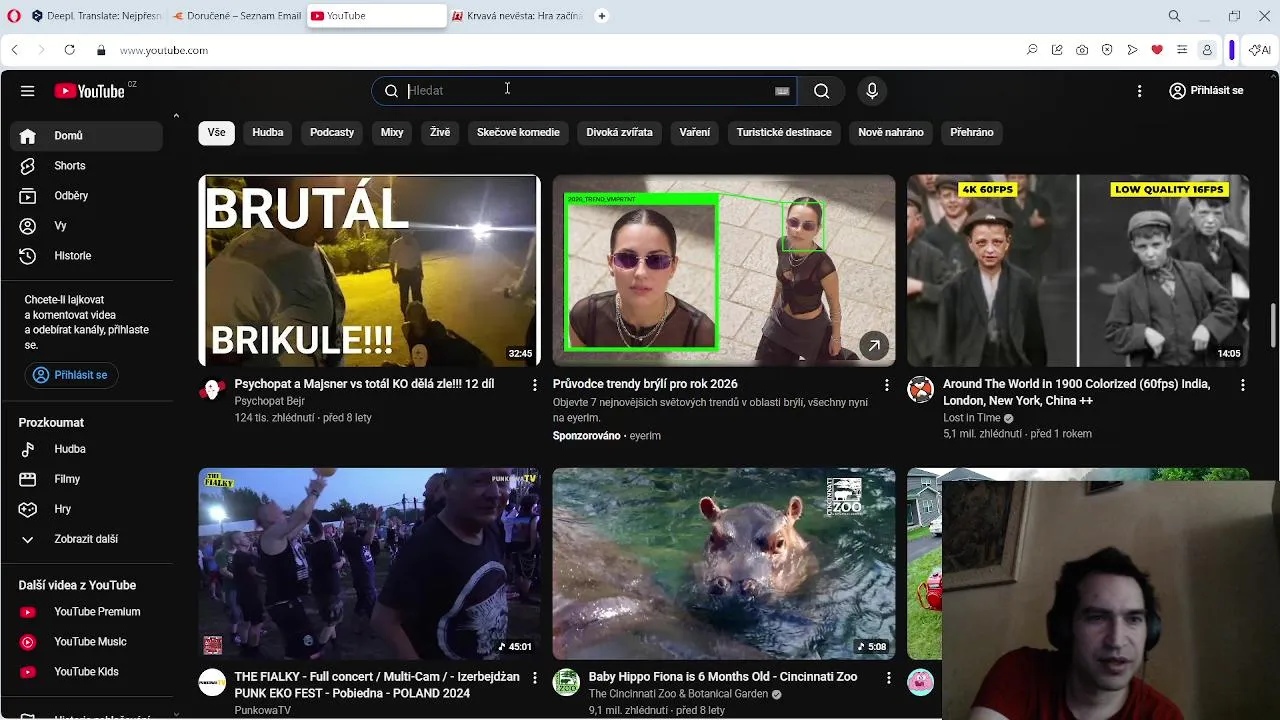Screen dimensions: 1280x720
Task: Open Shorts in the sidebar
Action: pos(86,166)
